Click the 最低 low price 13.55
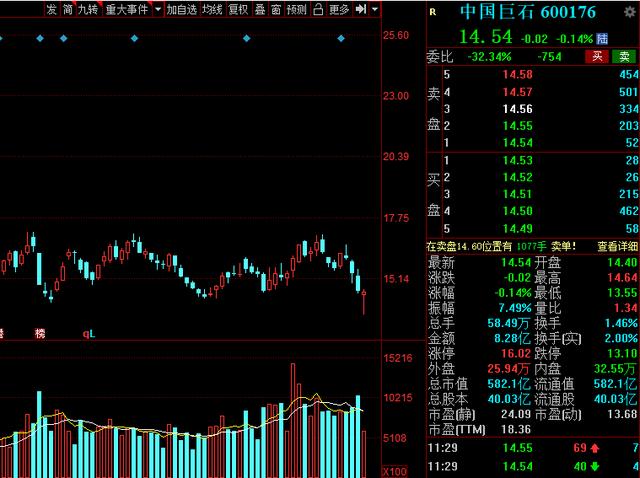Screen dimensions: 640x478 [622, 293]
